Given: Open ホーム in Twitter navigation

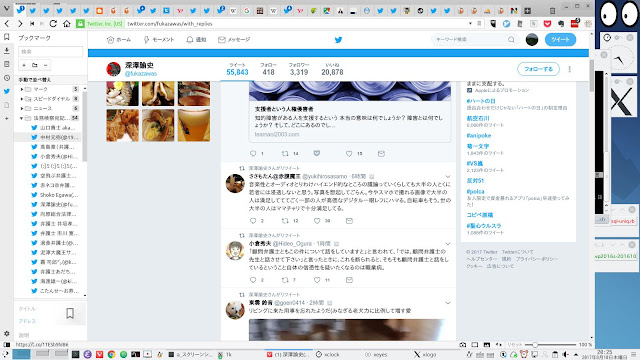Looking at the screenshot, I should click(119, 40).
